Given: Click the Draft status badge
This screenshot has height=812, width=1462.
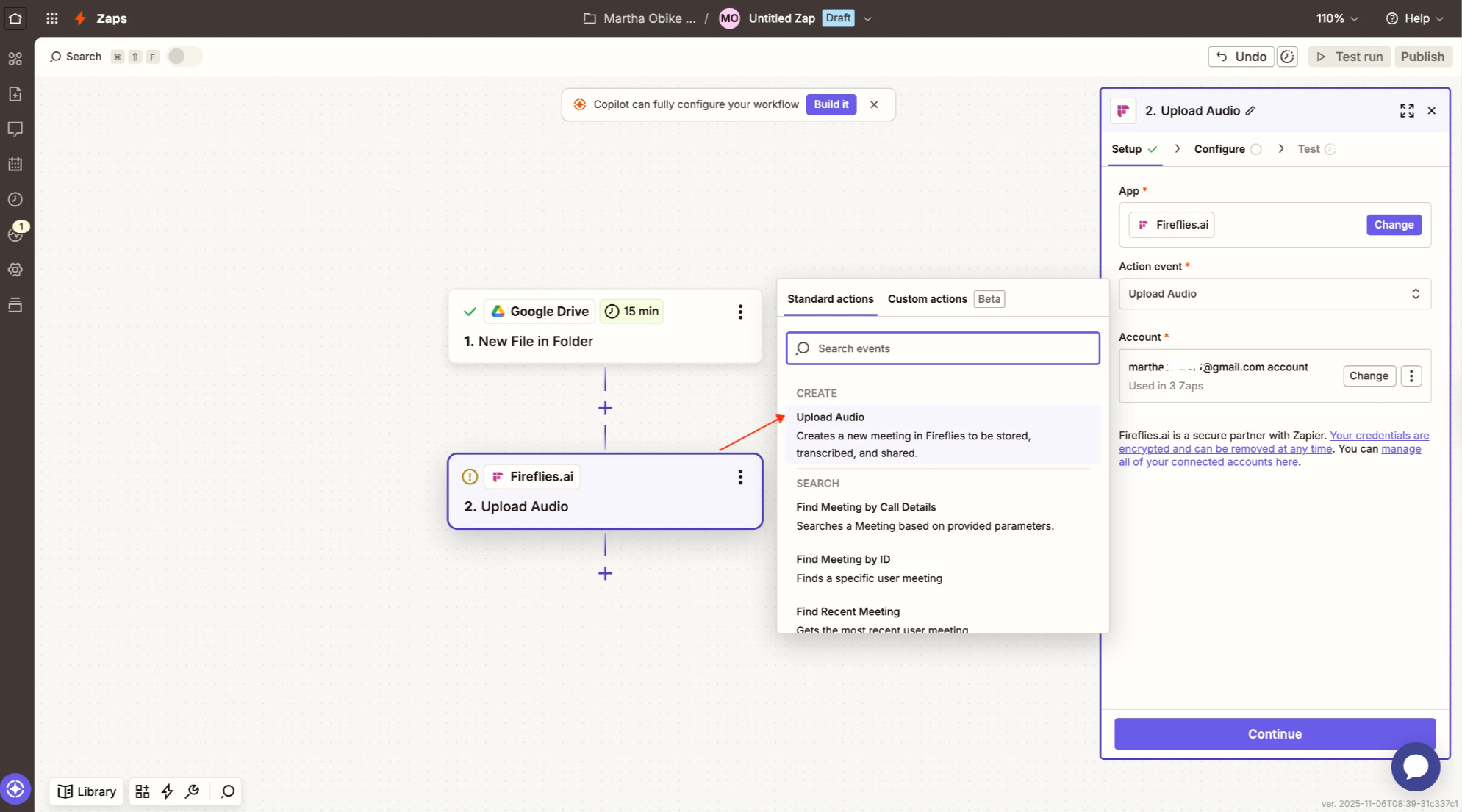Looking at the screenshot, I should click(838, 18).
